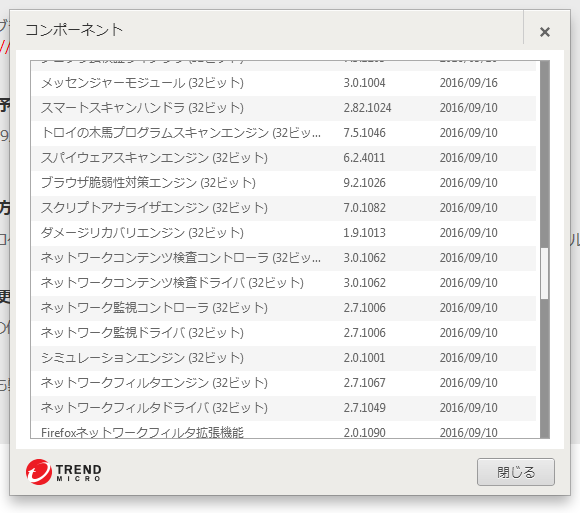Screen dimensions: 580x513
Task: Click version number 7.5.1046
Action: tap(364, 133)
